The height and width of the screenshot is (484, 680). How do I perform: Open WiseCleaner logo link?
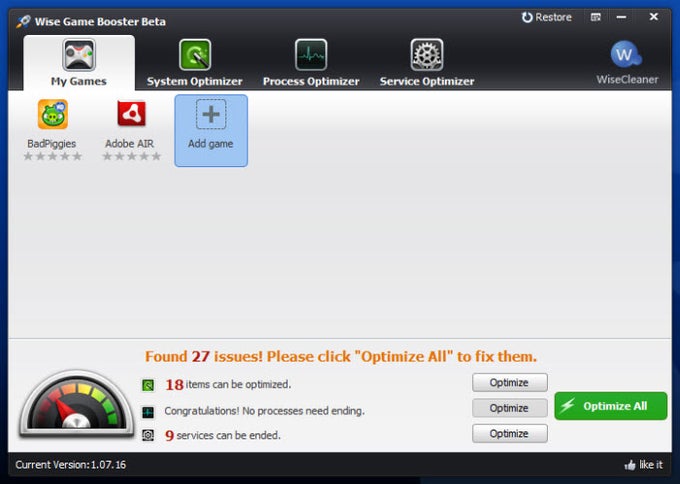pyautogui.click(x=627, y=62)
